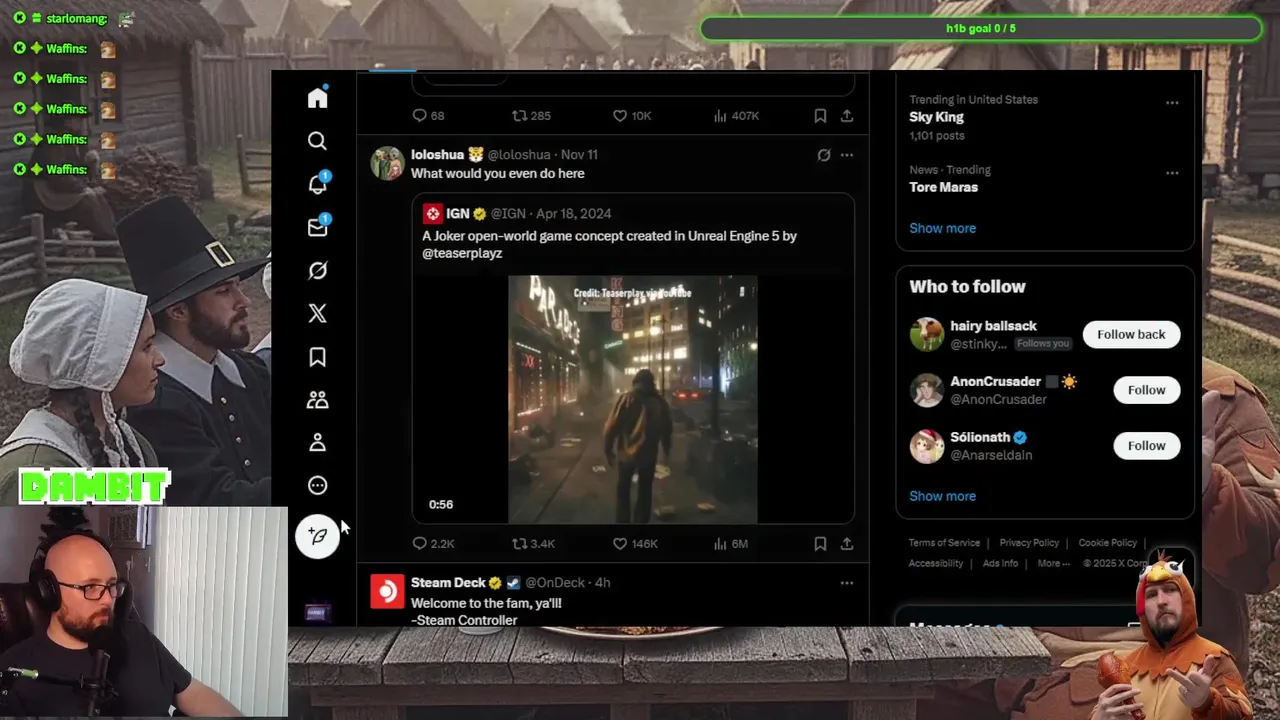Follow Sólionath

pos(1146,446)
